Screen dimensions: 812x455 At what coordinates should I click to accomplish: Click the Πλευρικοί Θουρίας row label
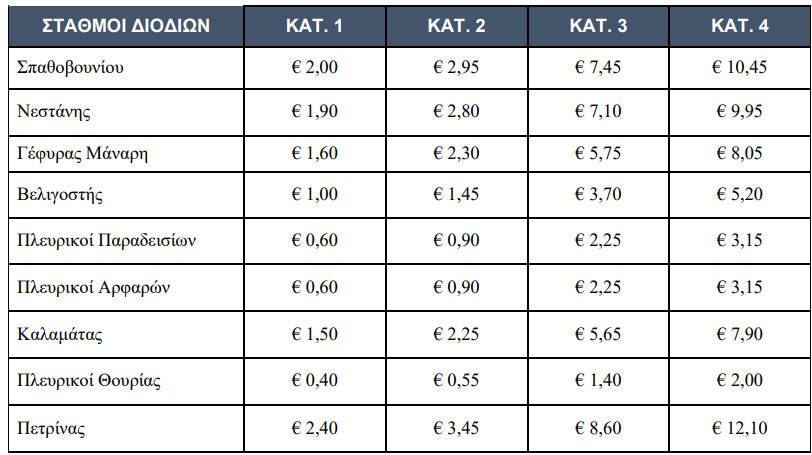click(x=89, y=381)
